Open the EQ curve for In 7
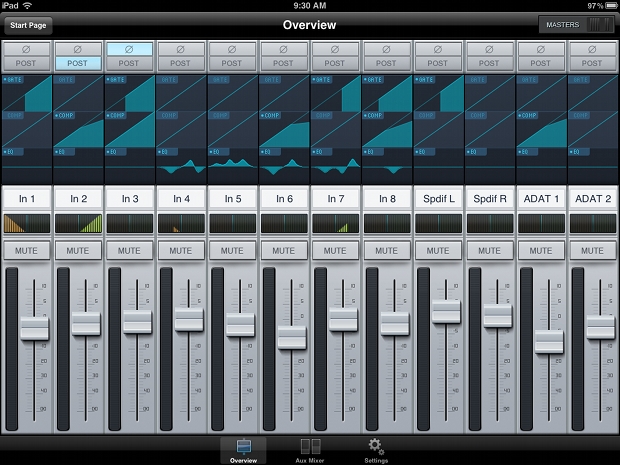 (x=335, y=166)
